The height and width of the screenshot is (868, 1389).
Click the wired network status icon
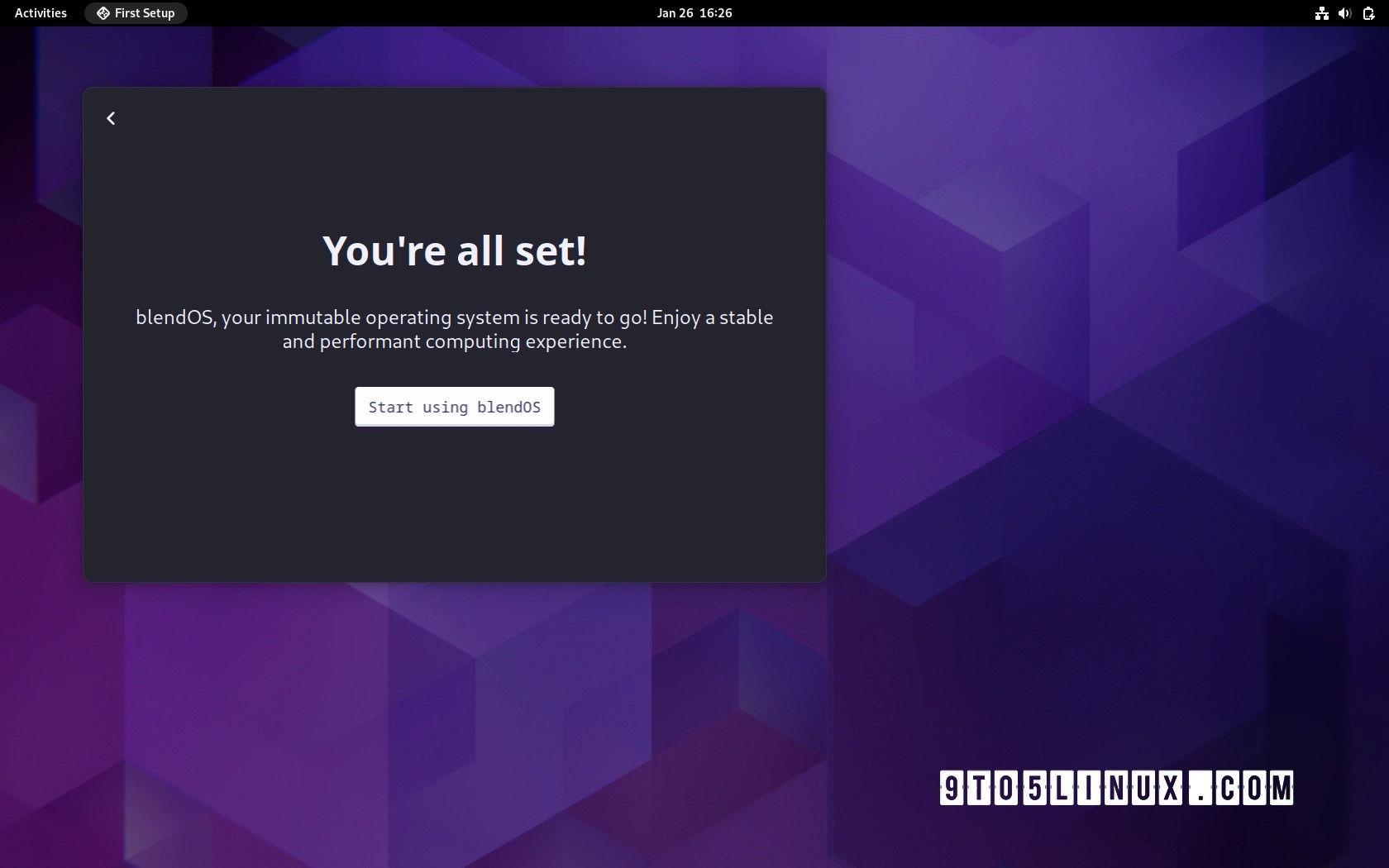point(1321,13)
